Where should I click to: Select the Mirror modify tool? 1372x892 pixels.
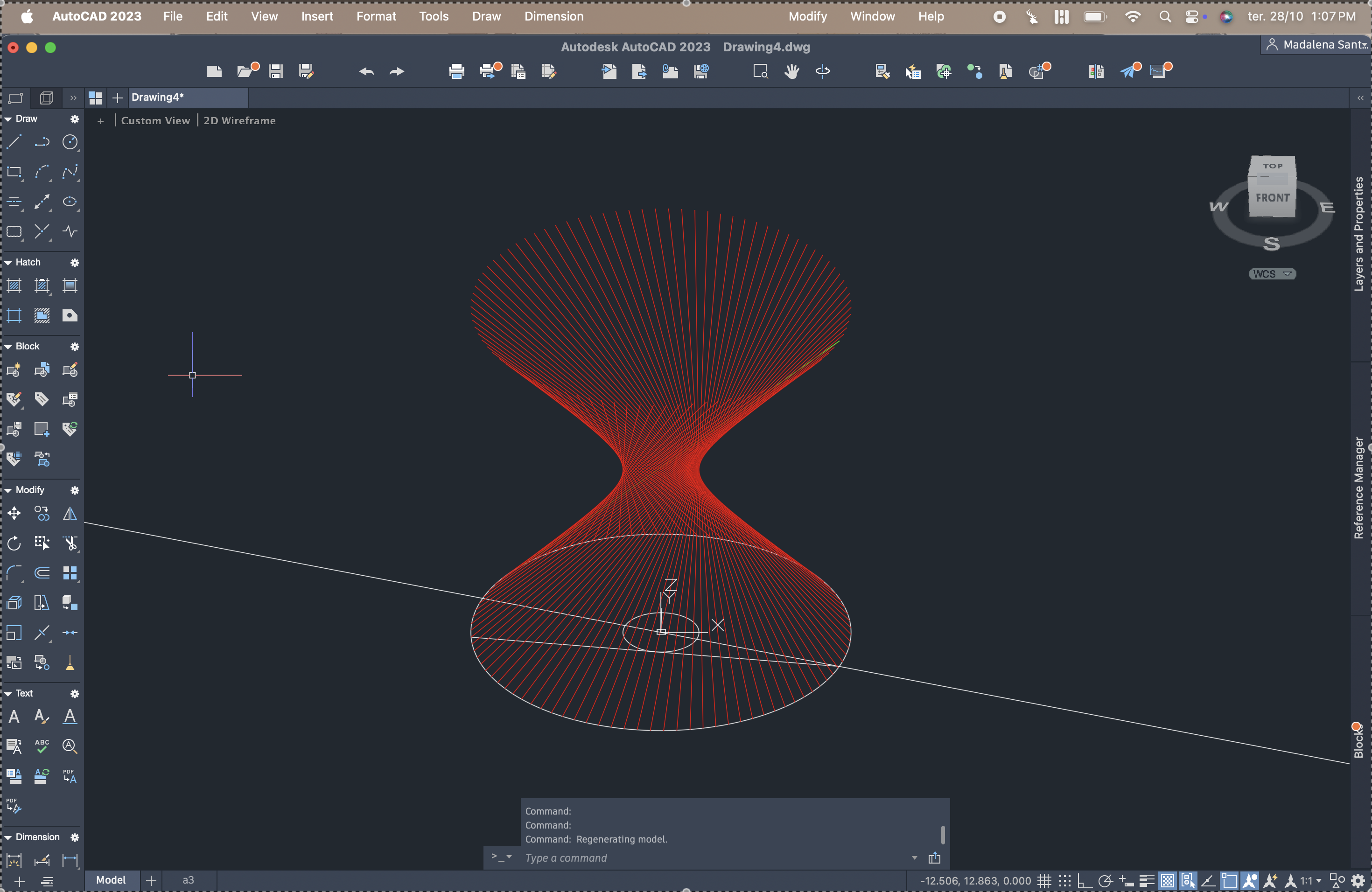point(70,514)
